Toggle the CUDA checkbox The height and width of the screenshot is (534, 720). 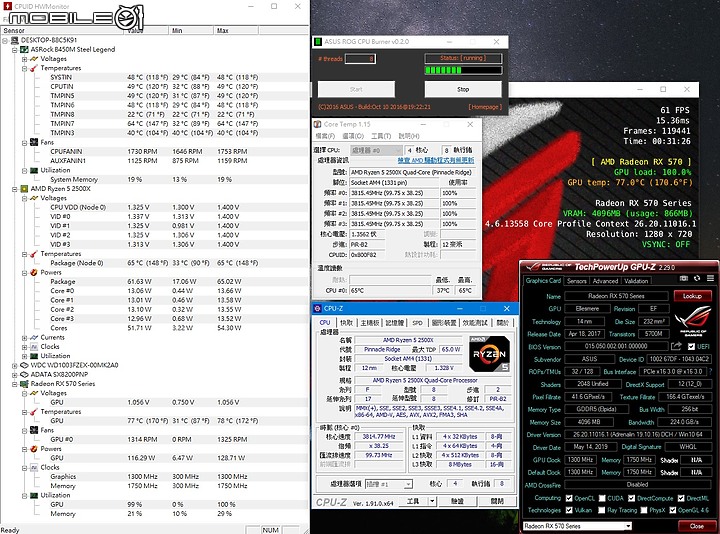tap(602, 498)
